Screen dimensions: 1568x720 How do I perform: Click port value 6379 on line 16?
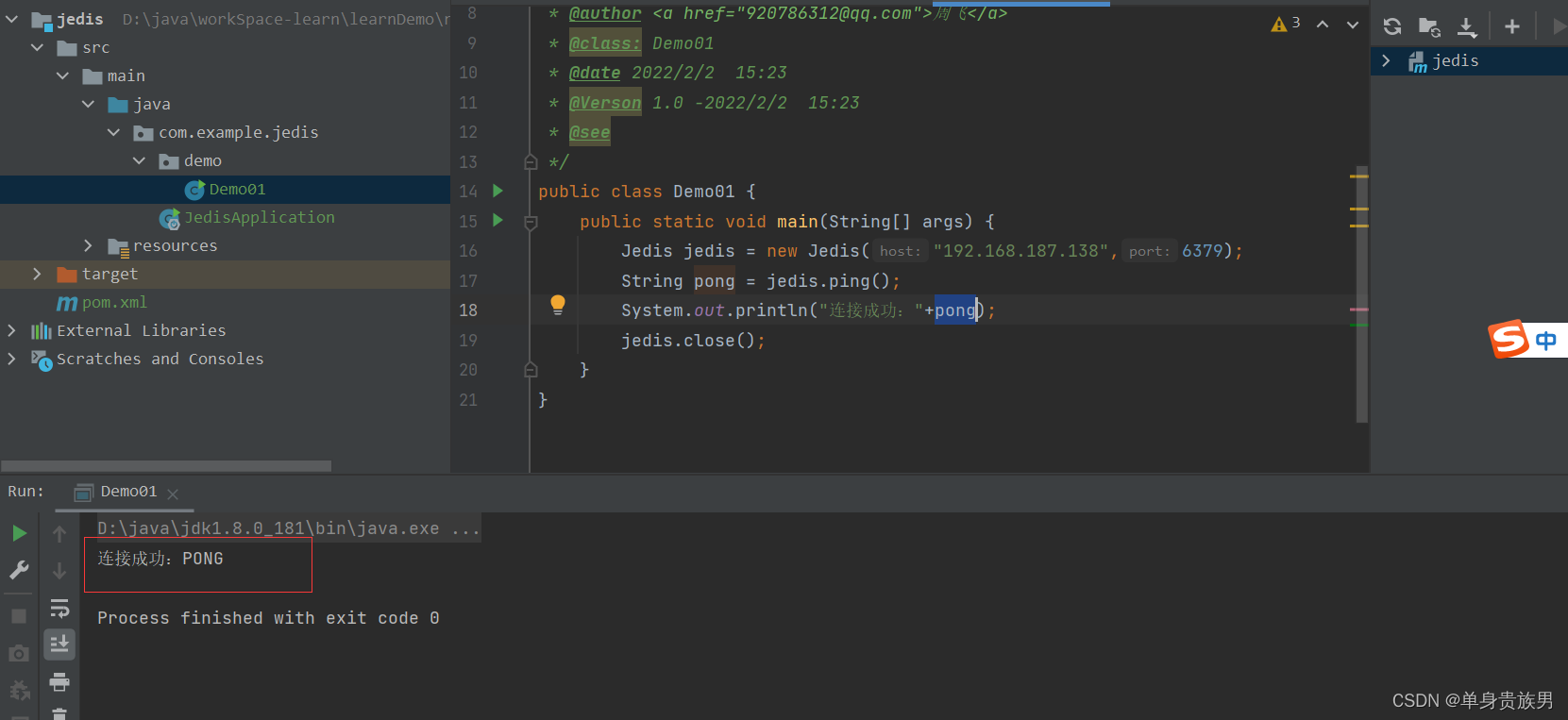pos(1202,251)
